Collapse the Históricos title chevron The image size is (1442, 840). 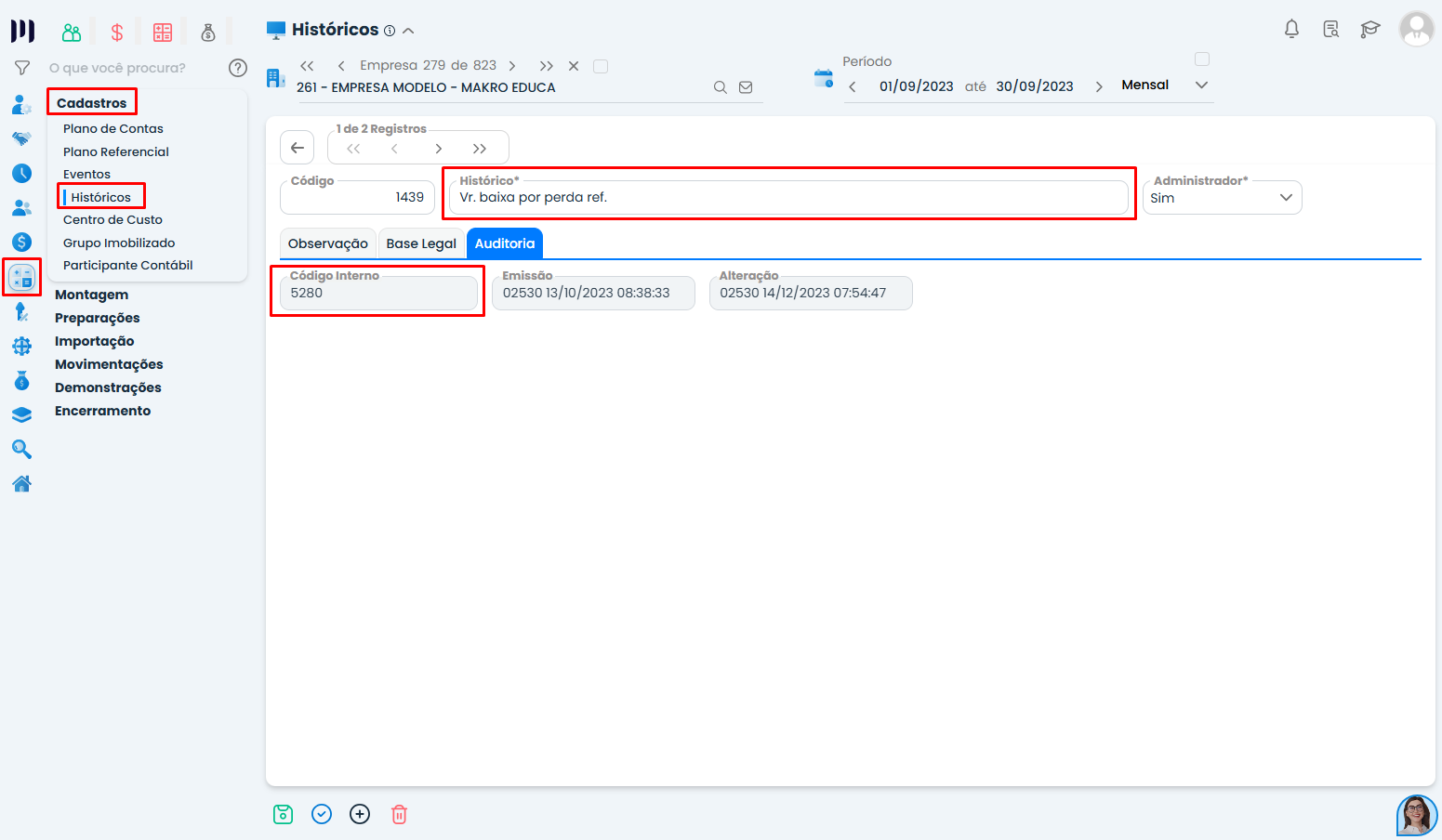pos(408,31)
